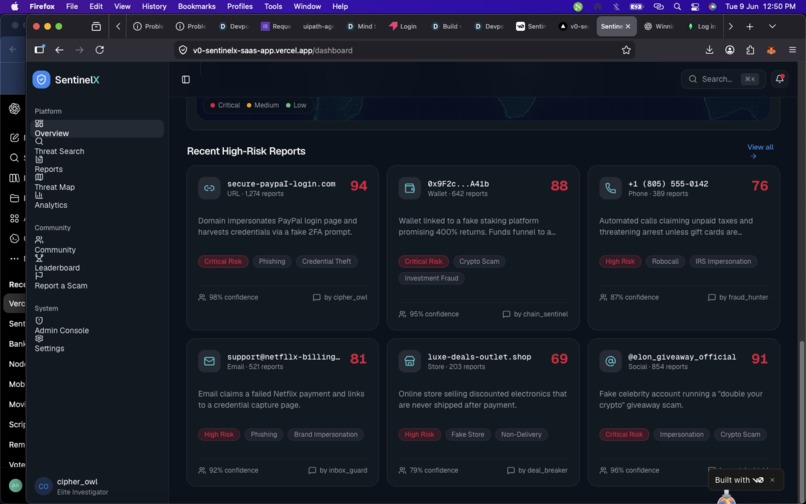Open a new browser tab
This screenshot has width=806, height=504.
coord(749,26)
